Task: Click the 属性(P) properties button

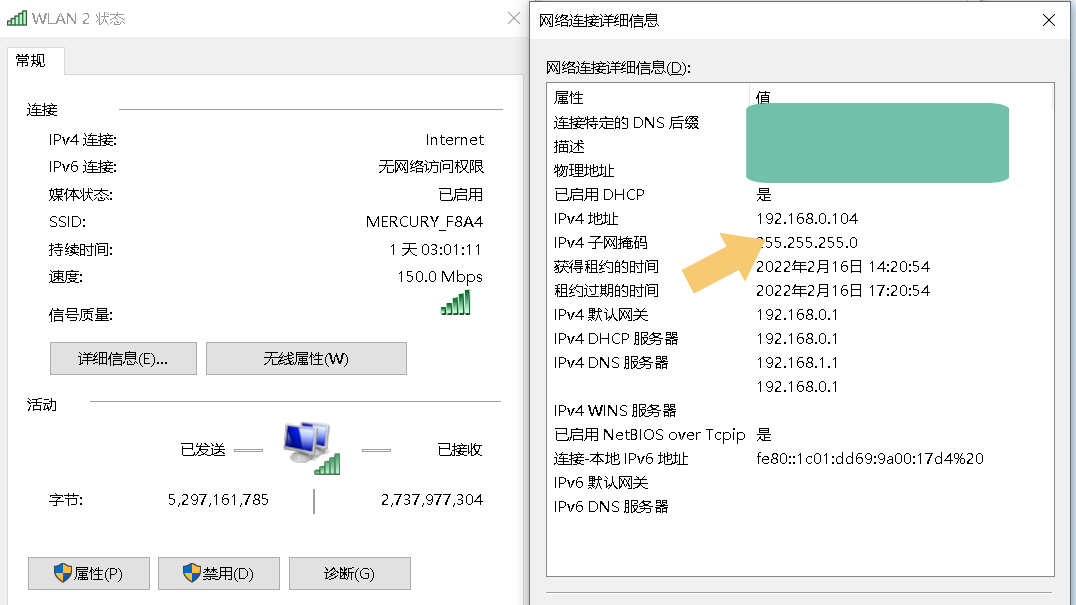Action: coord(89,573)
